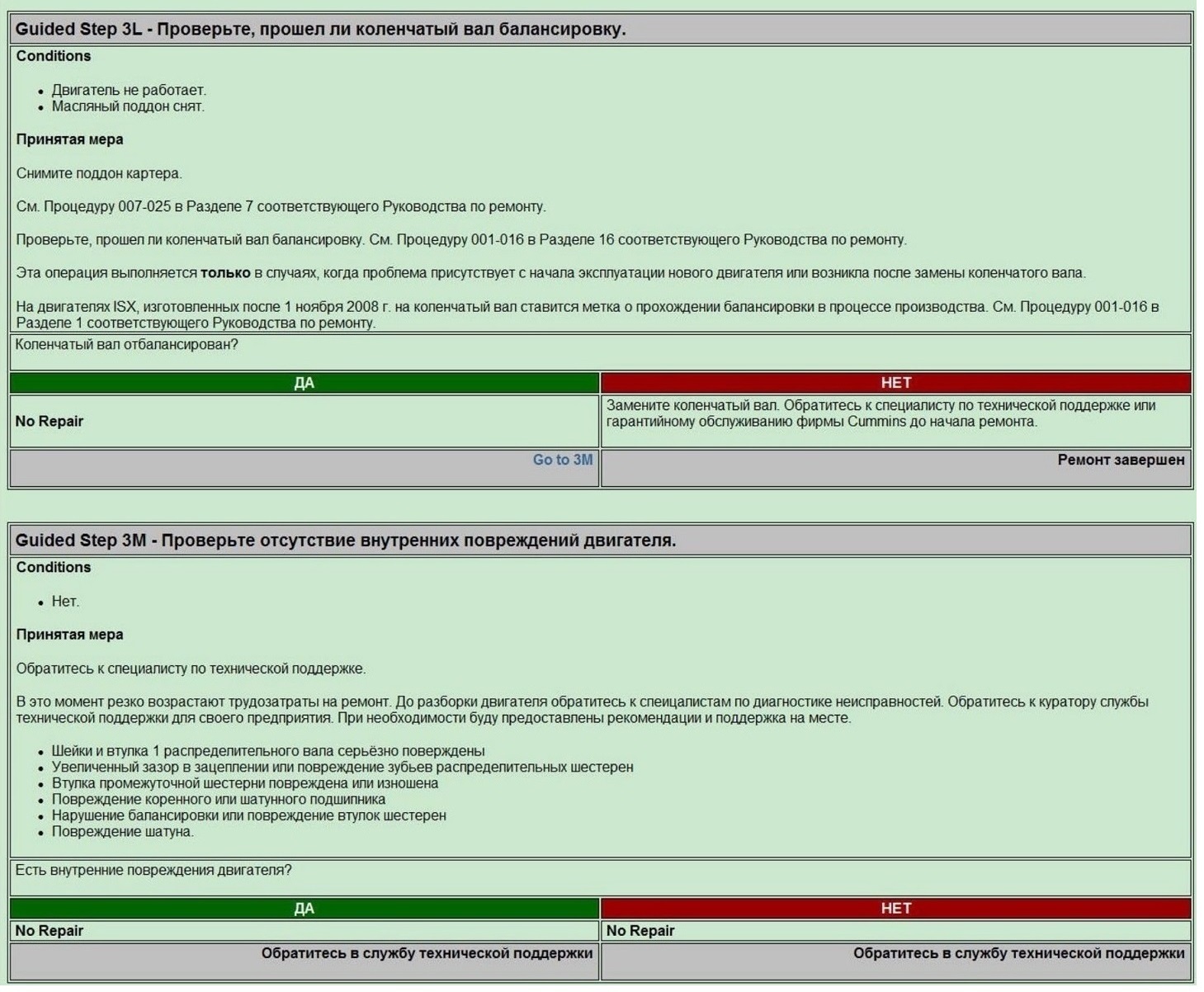Click the question 'Коленчатый вал отбалансирован?'
This screenshot has height=992, width=1204.
pyautogui.click(x=126, y=345)
